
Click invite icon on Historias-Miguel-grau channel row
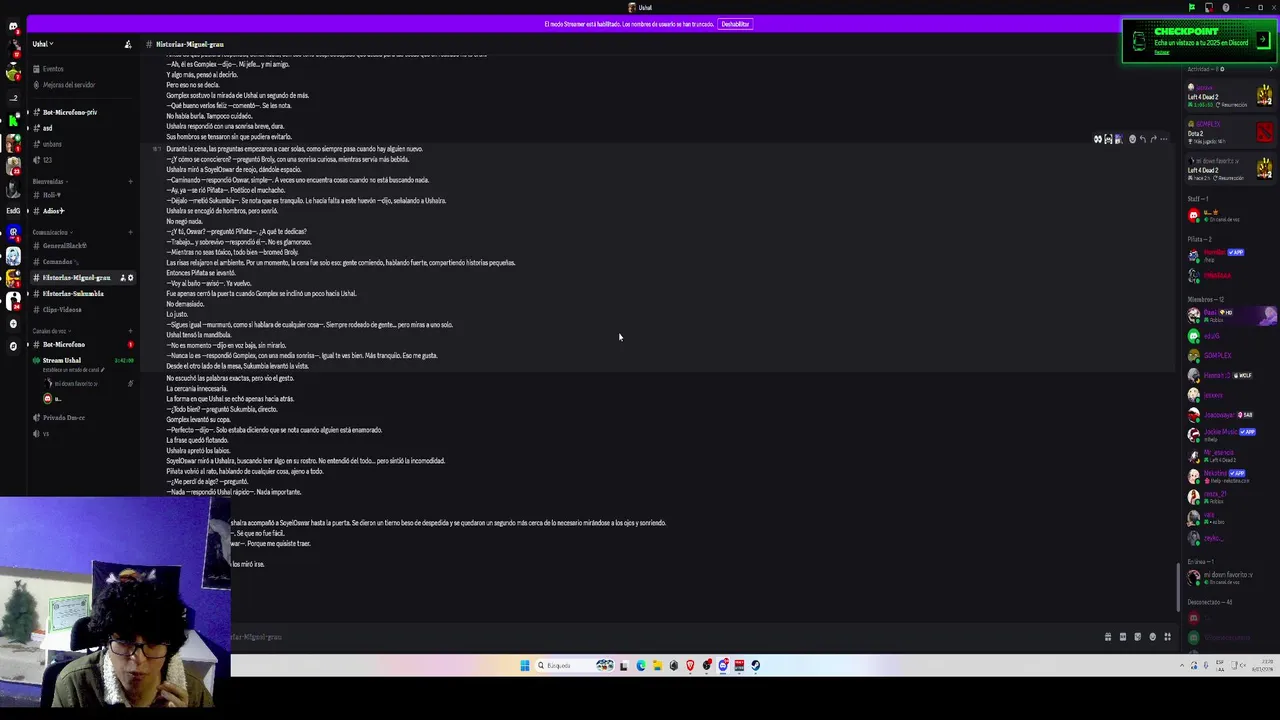pyautogui.click(x=123, y=278)
